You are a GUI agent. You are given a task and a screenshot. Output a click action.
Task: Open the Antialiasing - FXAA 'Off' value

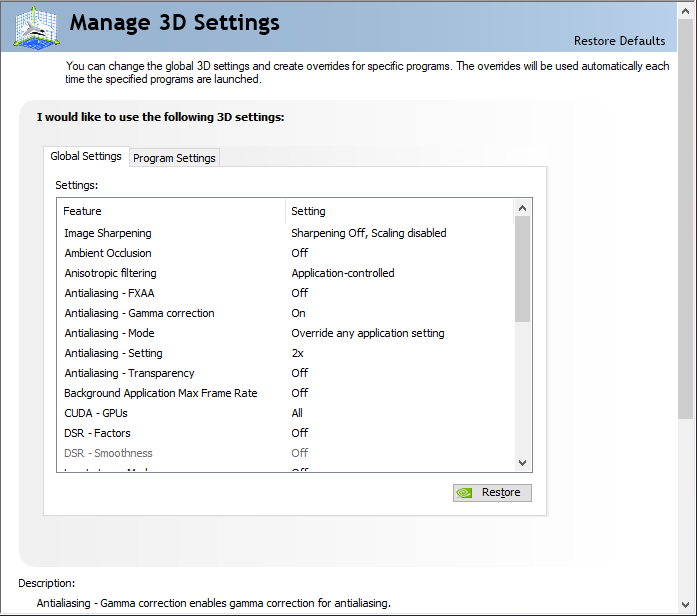point(300,293)
